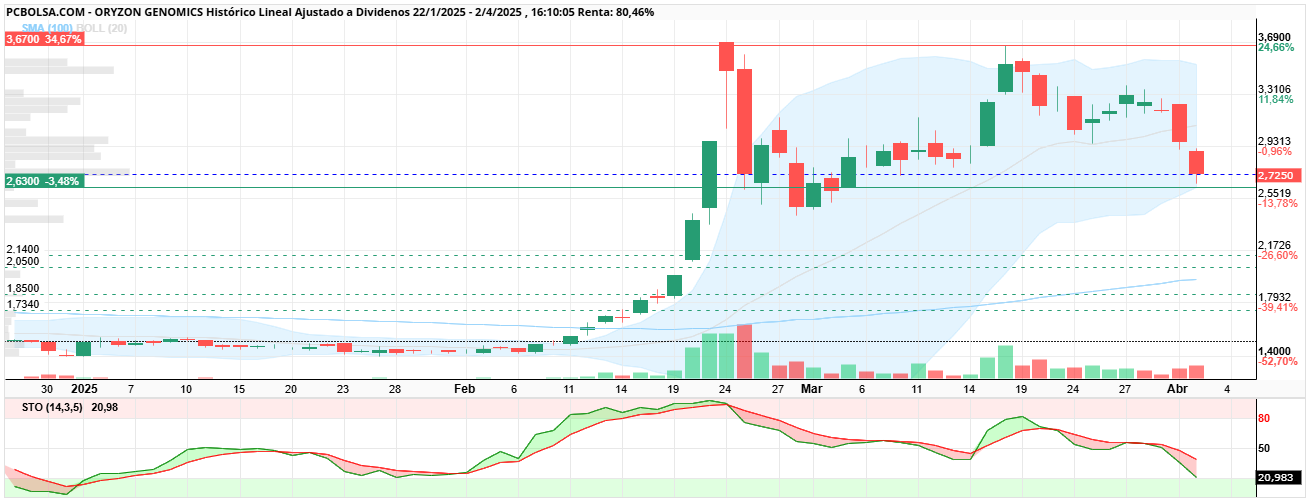This screenshot has width=1310, height=502.
Task: Select the red 3,6700 34,67% price tag
Action: tap(44, 39)
